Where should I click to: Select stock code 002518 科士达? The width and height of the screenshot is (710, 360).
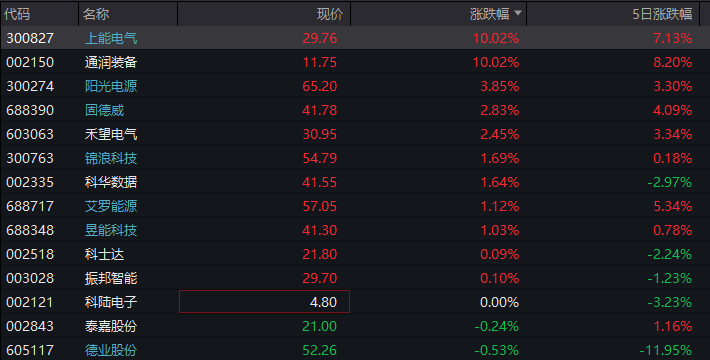(x=30, y=254)
